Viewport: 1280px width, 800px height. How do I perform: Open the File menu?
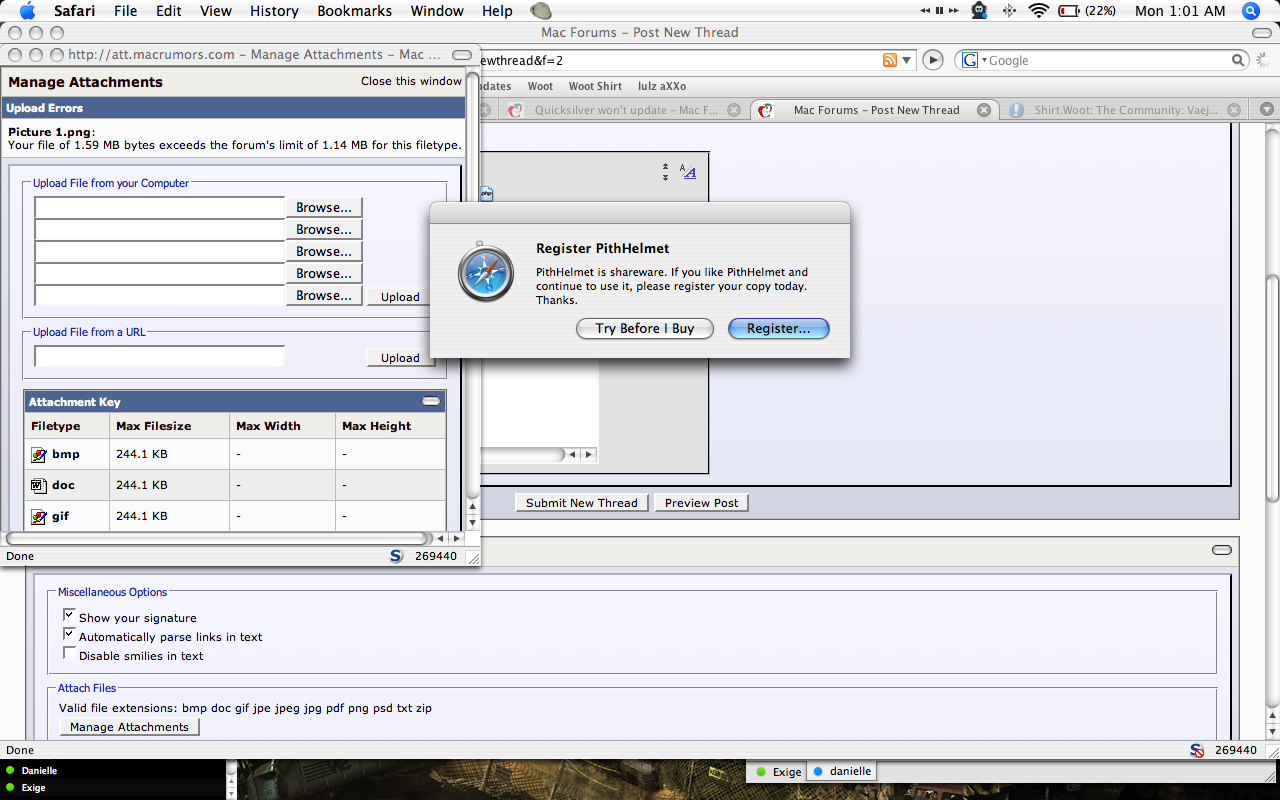coord(126,11)
